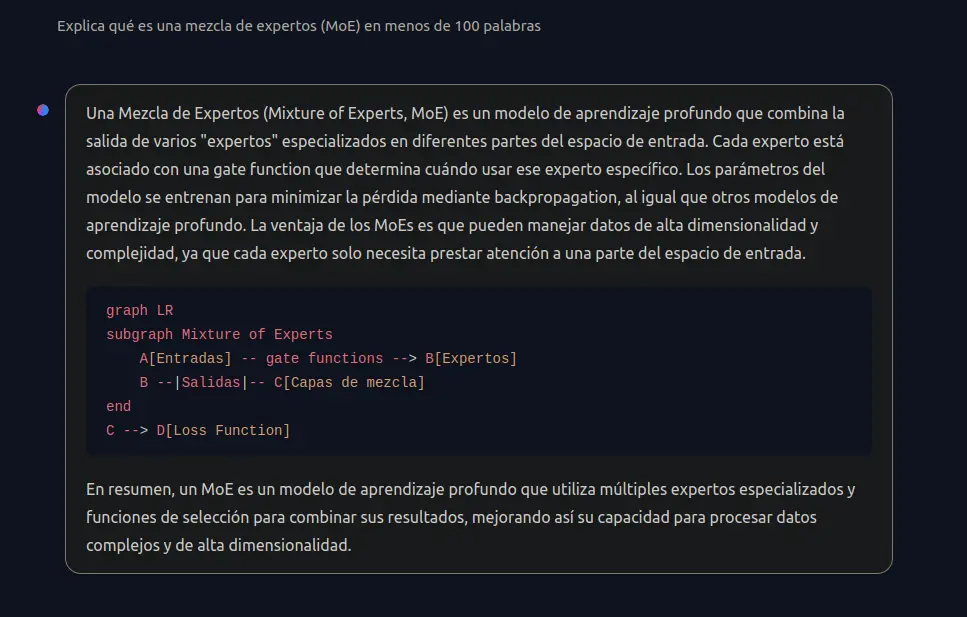Click "gate functions" edge label in the code
Screen dimensions: 967x617
324,358
